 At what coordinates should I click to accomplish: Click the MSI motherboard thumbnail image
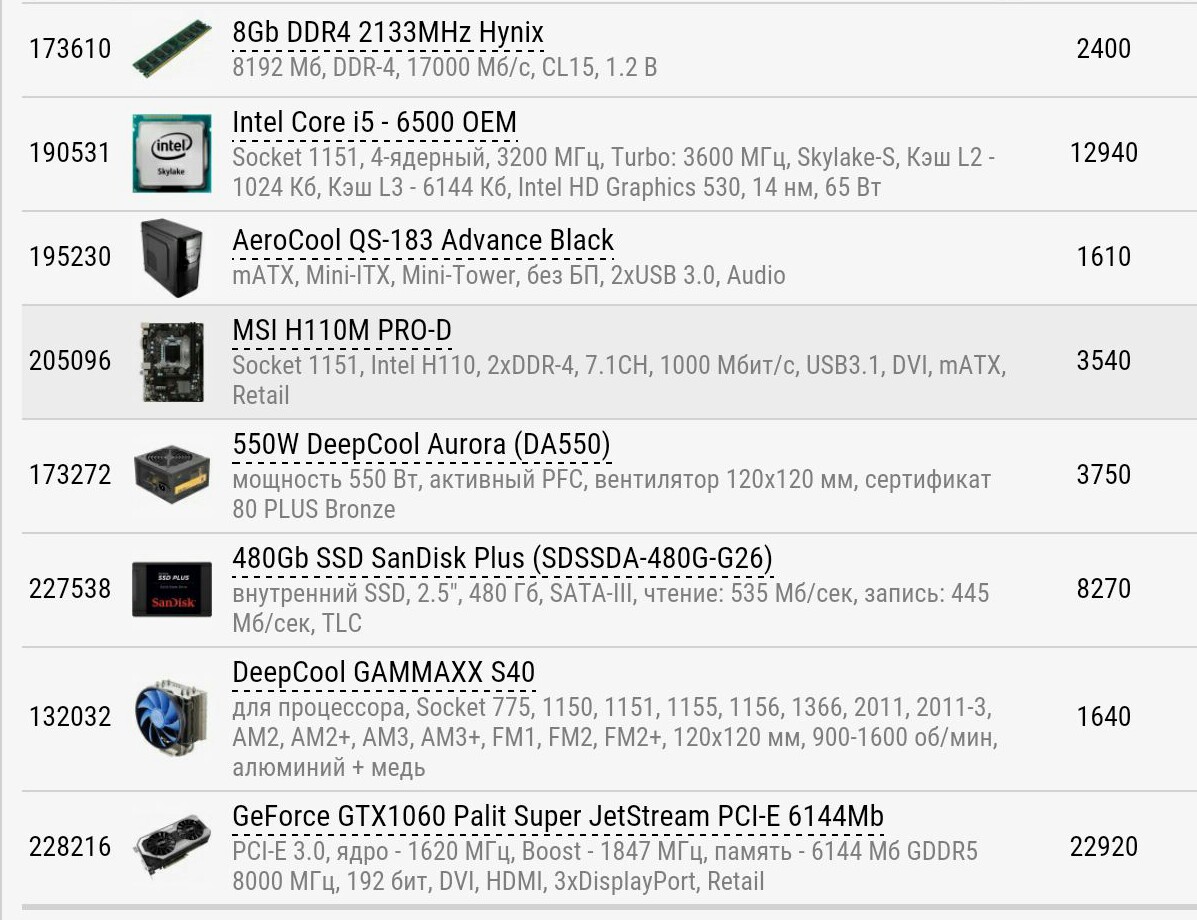[173, 361]
